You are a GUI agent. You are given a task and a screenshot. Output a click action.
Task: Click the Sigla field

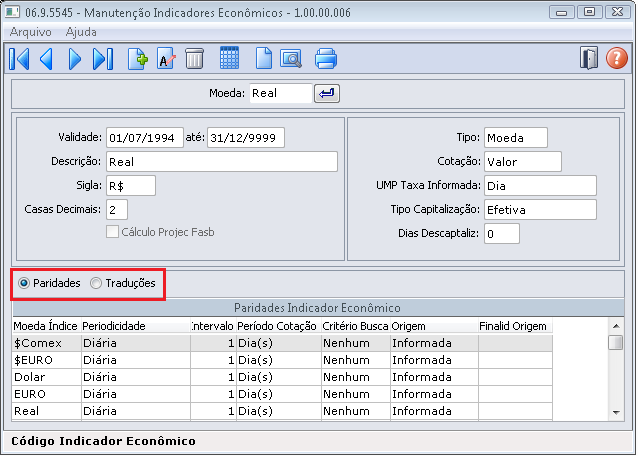click(131, 186)
